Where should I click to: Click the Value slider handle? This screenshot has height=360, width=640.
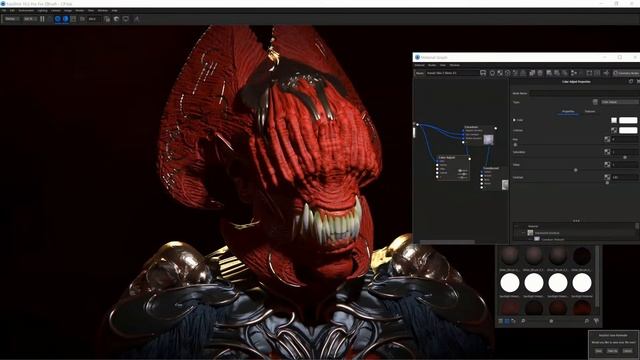pyautogui.click(x=576, y=170)
